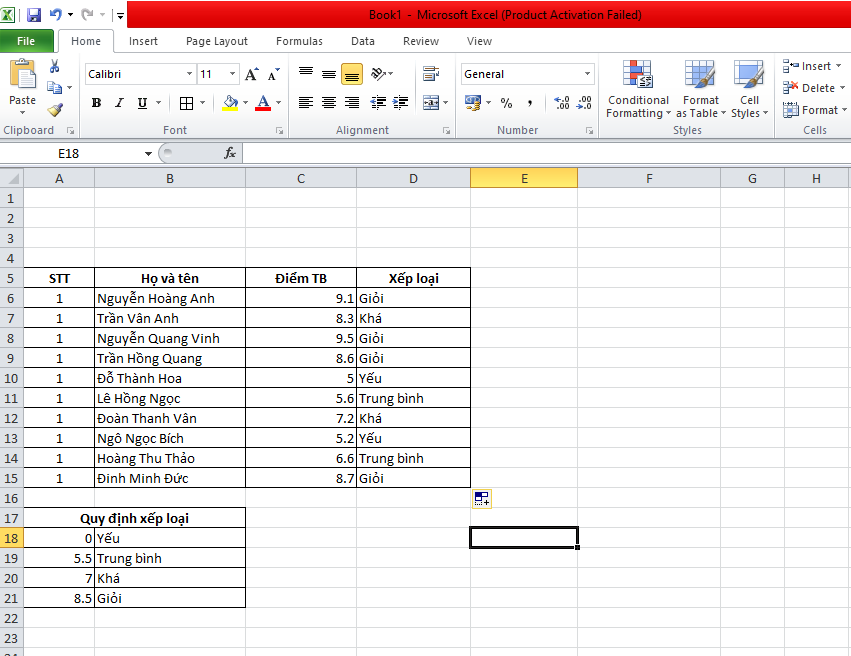Click the Redo arrow icon
Viewport: 851px width, 656px height.
(87, 15)
